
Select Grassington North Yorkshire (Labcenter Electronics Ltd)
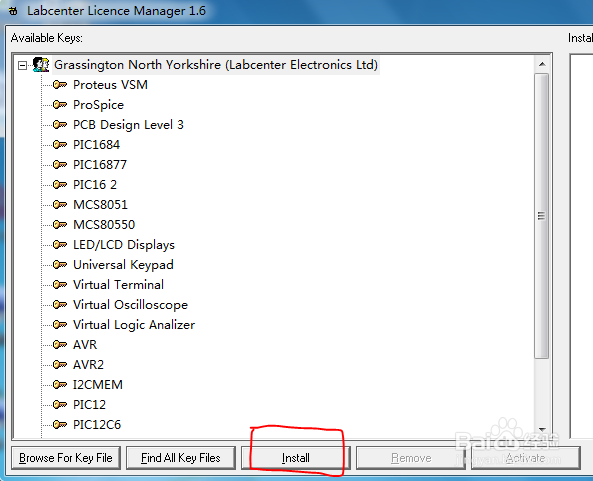click(x=216, y=65)
